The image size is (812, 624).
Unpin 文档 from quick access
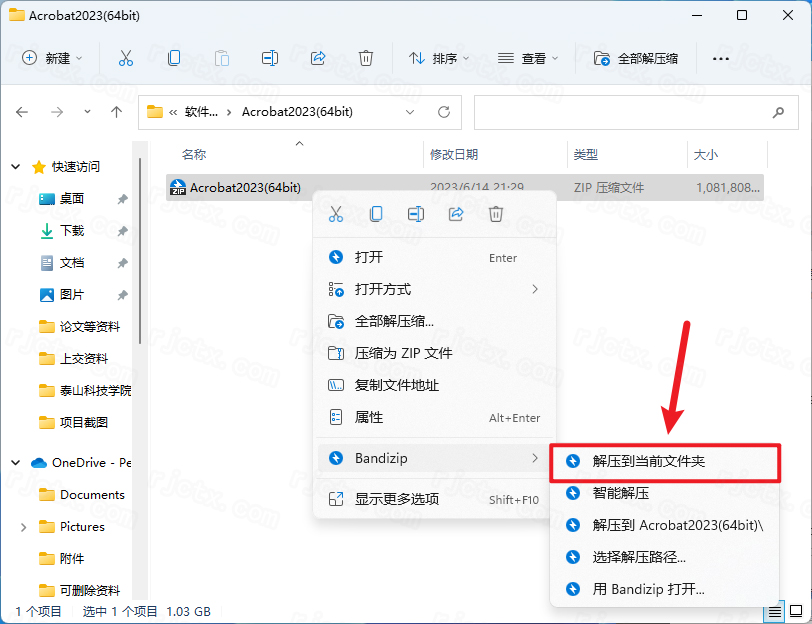pyautogui.click(x=122, y=263)
